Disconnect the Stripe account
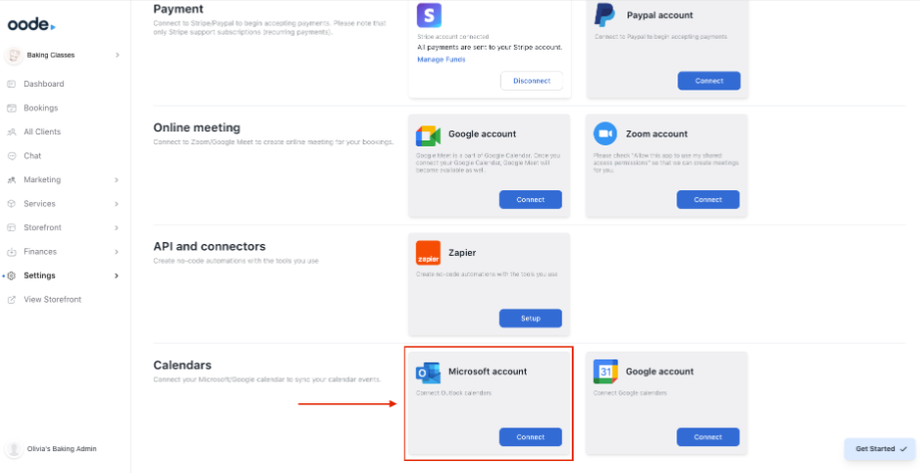 [531, 81]
